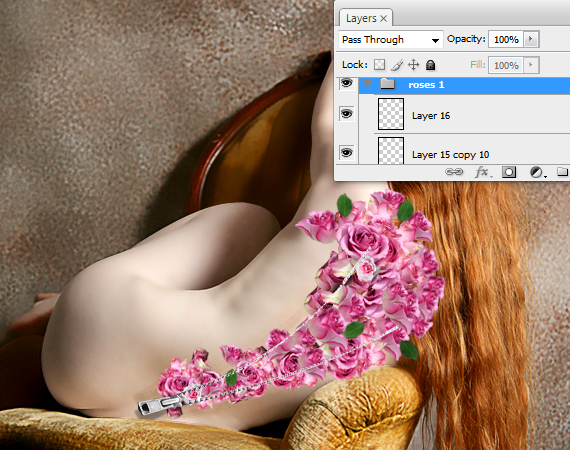
Task: Open the layer style fx menu
Action: pyautogui.click(x=483, y=172)
